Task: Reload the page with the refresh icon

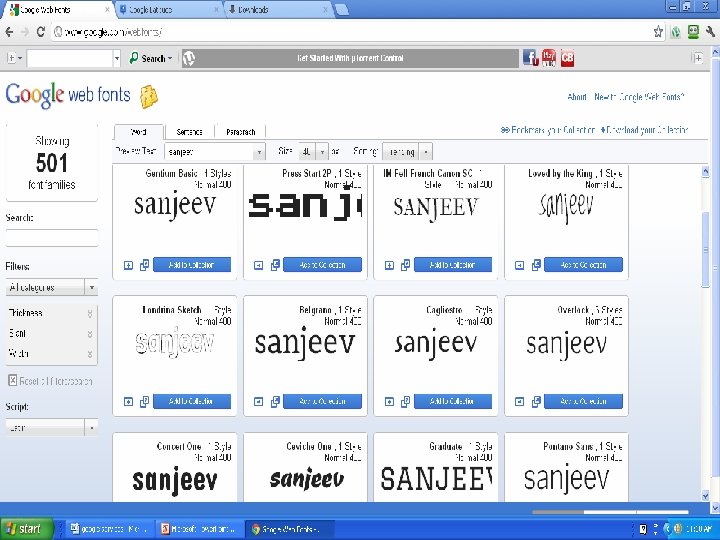Action: [x=40, y=32]
